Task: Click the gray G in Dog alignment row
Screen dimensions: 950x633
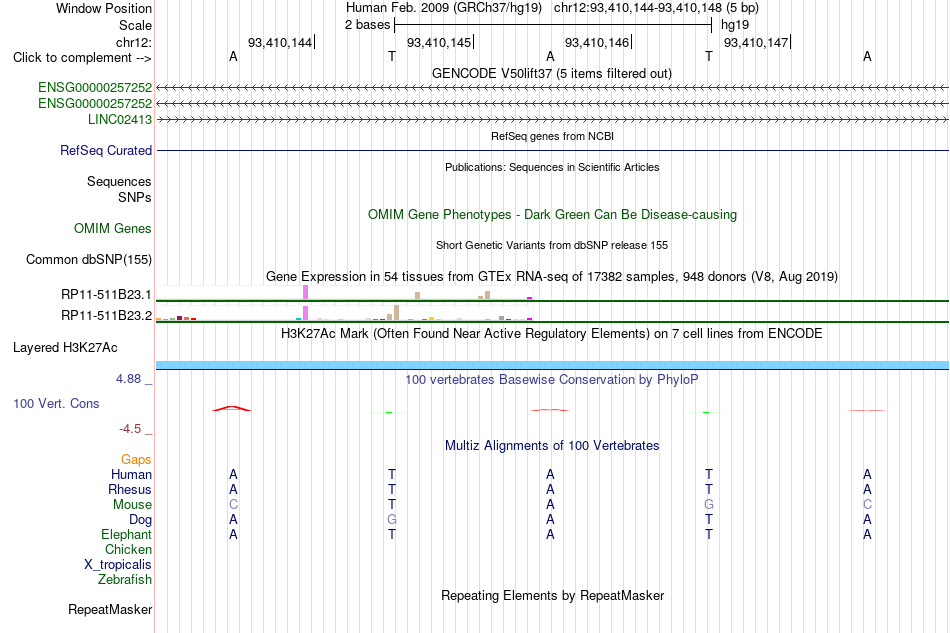Action: coord(392,520)
